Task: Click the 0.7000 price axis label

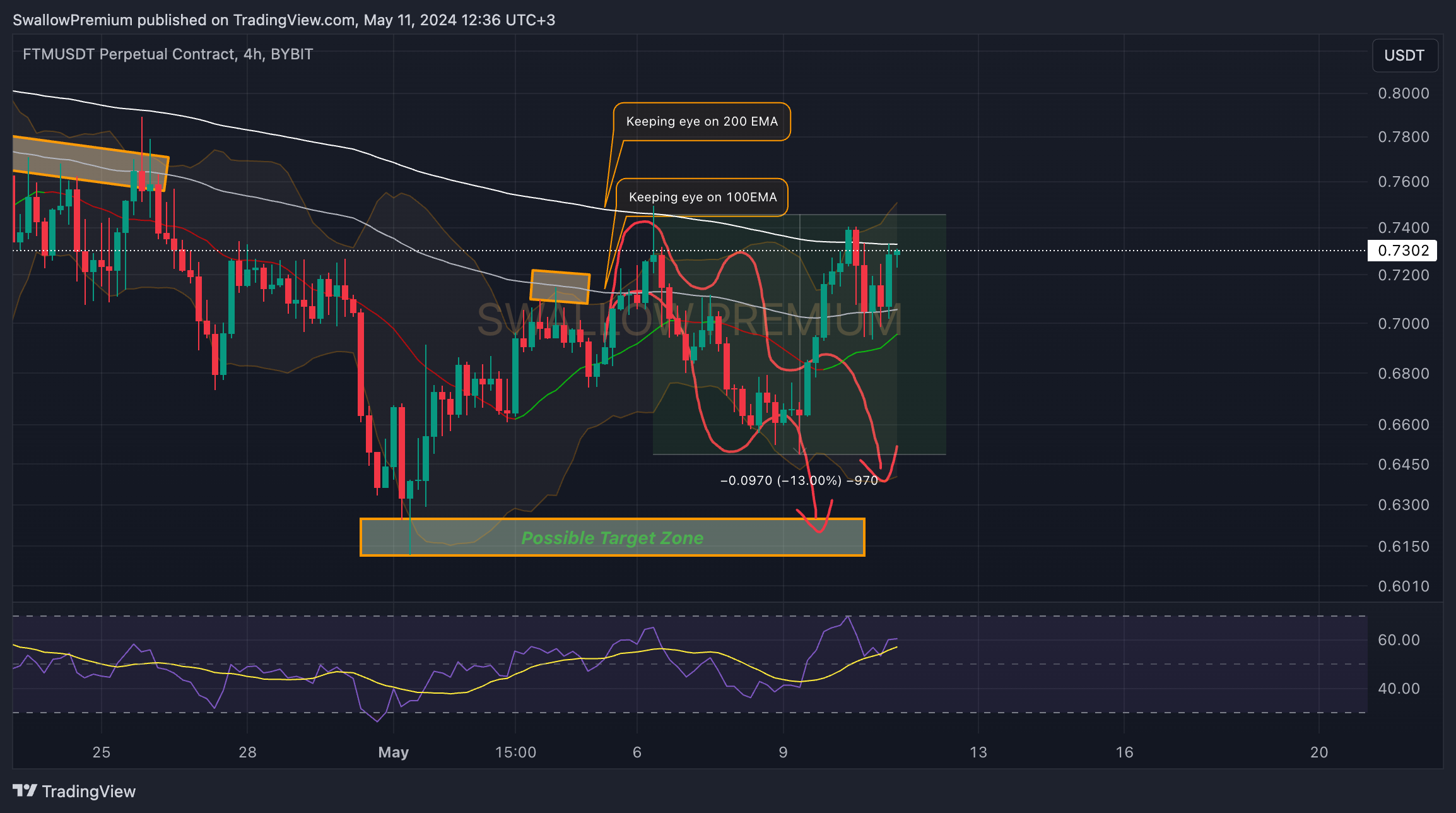Action: [1404, 324]
